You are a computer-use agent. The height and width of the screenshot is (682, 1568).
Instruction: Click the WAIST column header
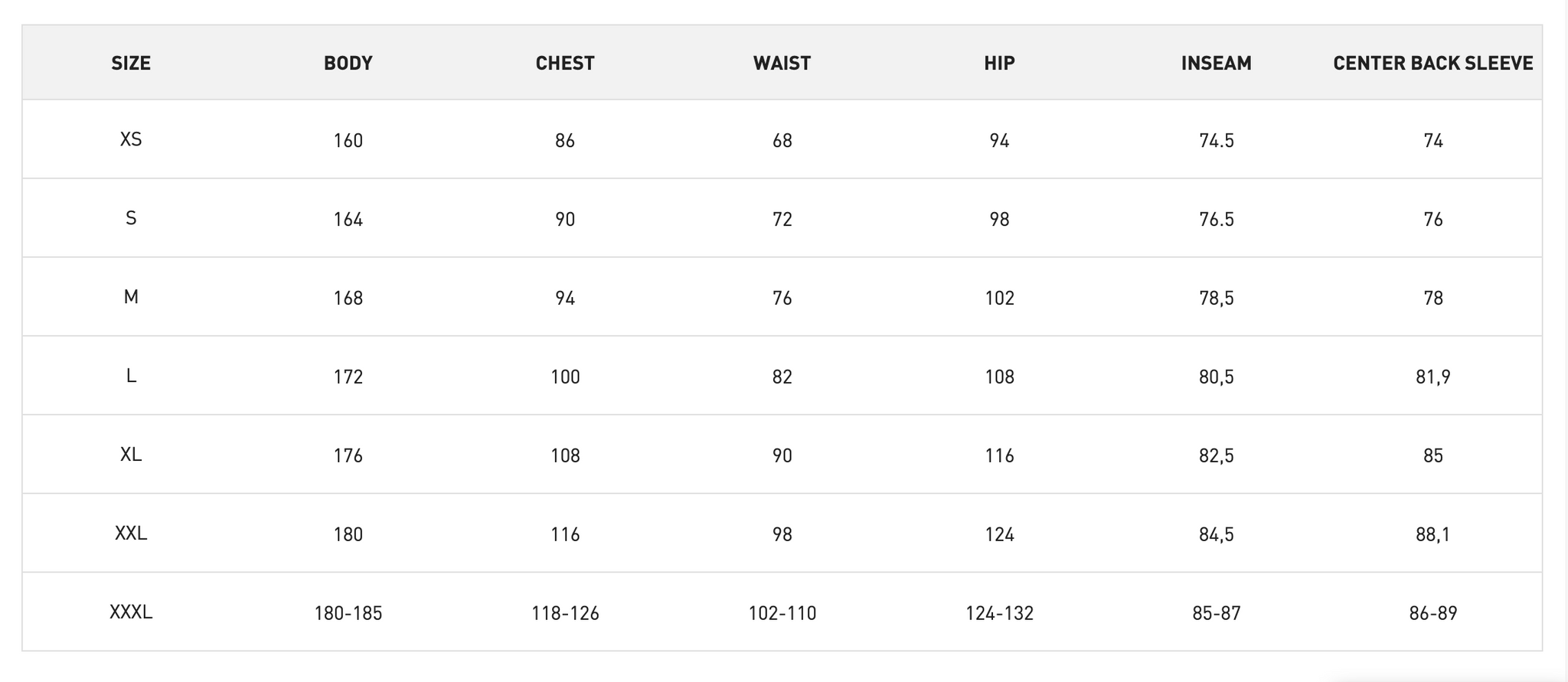point(782,63)
